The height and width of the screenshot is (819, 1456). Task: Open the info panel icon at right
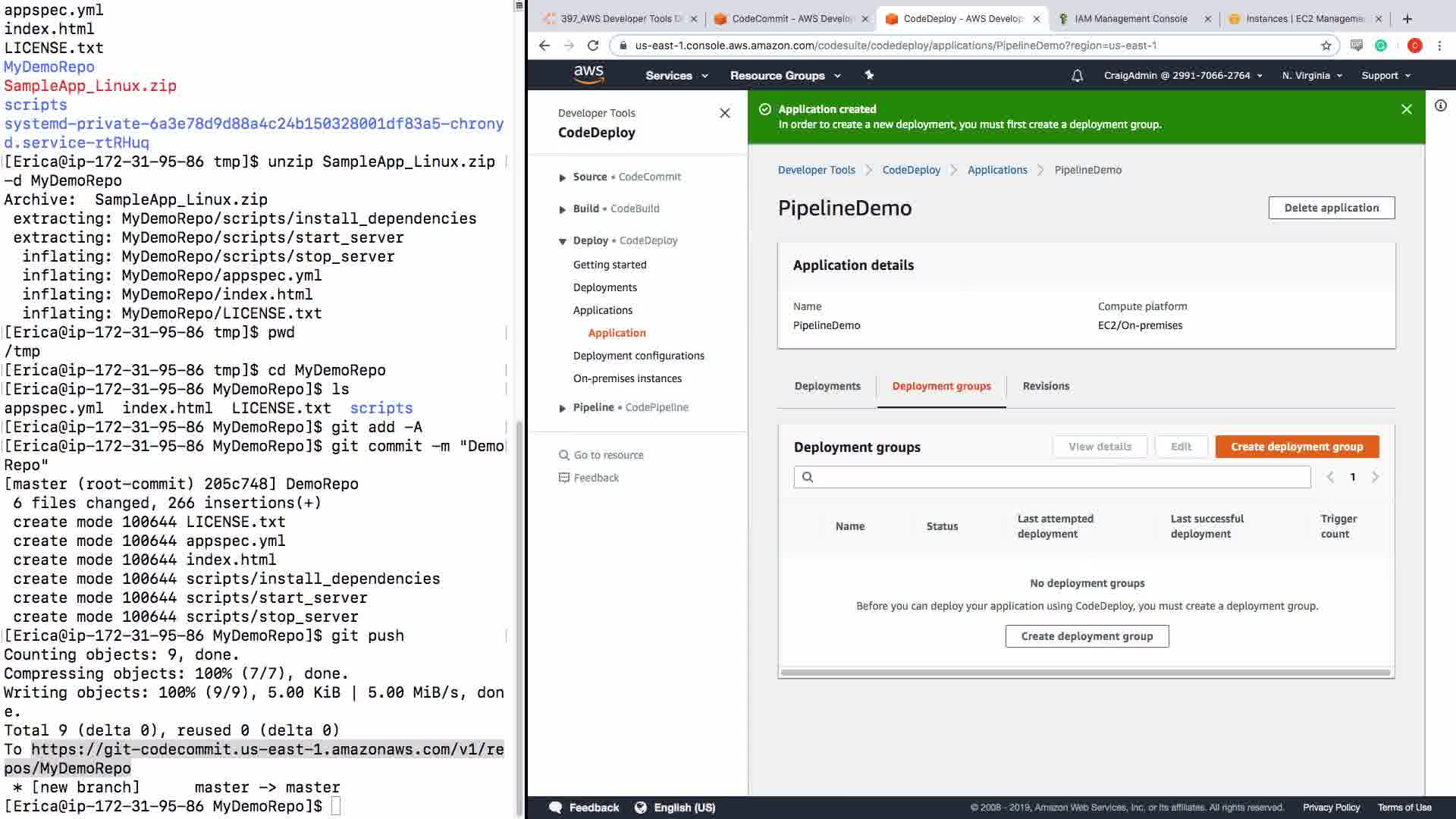pos(1440,106)
